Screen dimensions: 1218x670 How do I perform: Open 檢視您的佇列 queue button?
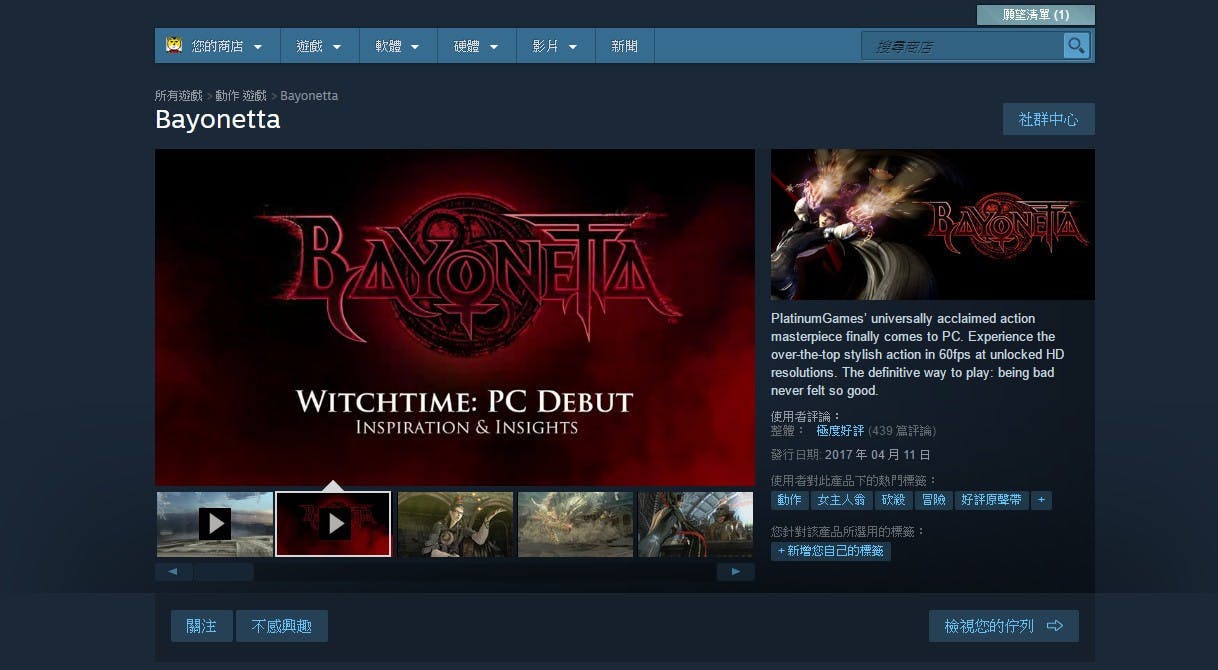[1003, 626]
